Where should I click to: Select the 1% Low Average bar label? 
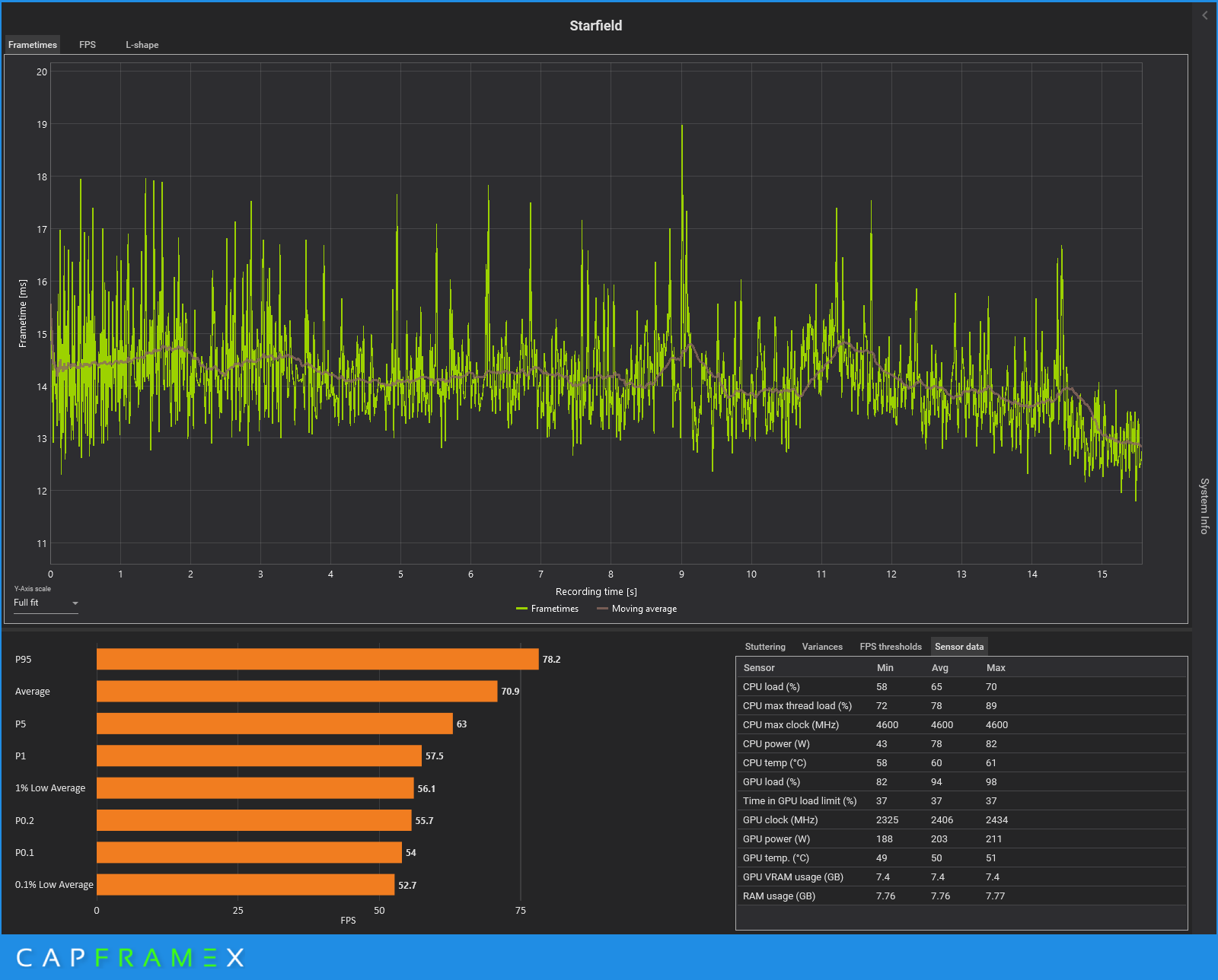tap(50, 788)
